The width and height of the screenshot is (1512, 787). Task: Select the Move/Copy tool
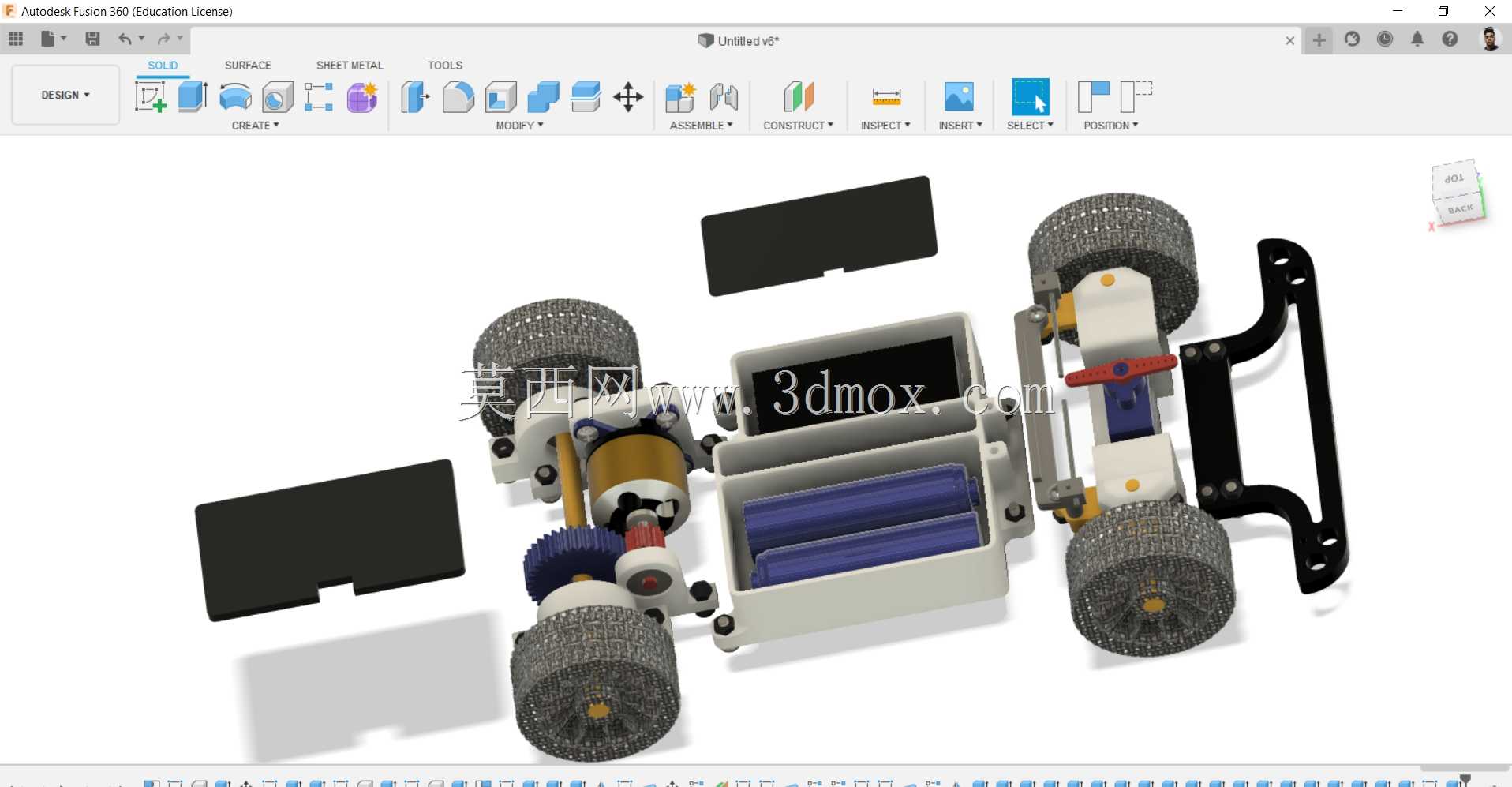click(628, 97)
